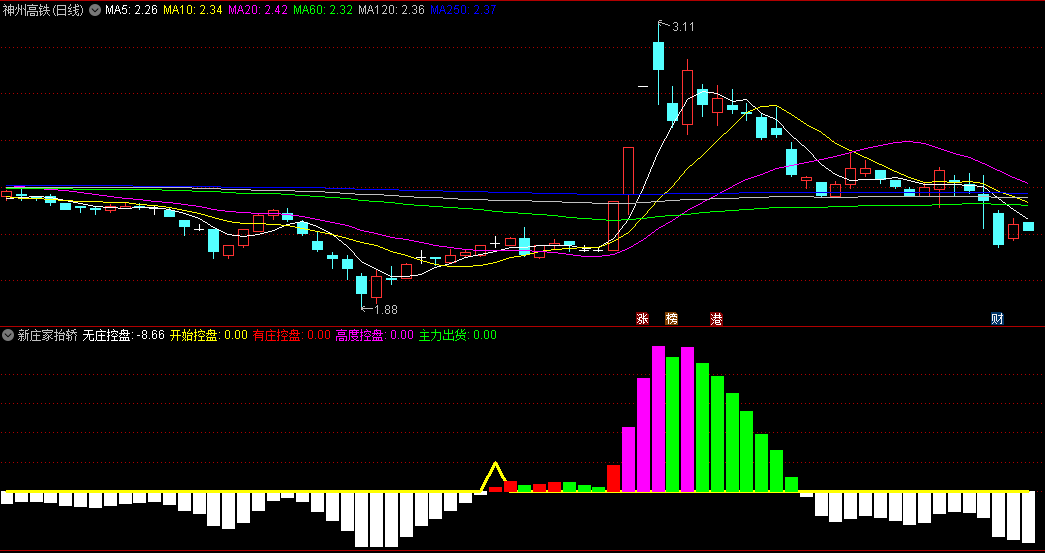
Task: Click the 无庄控盘: -8.66 value label
Action: click(124, 335)
